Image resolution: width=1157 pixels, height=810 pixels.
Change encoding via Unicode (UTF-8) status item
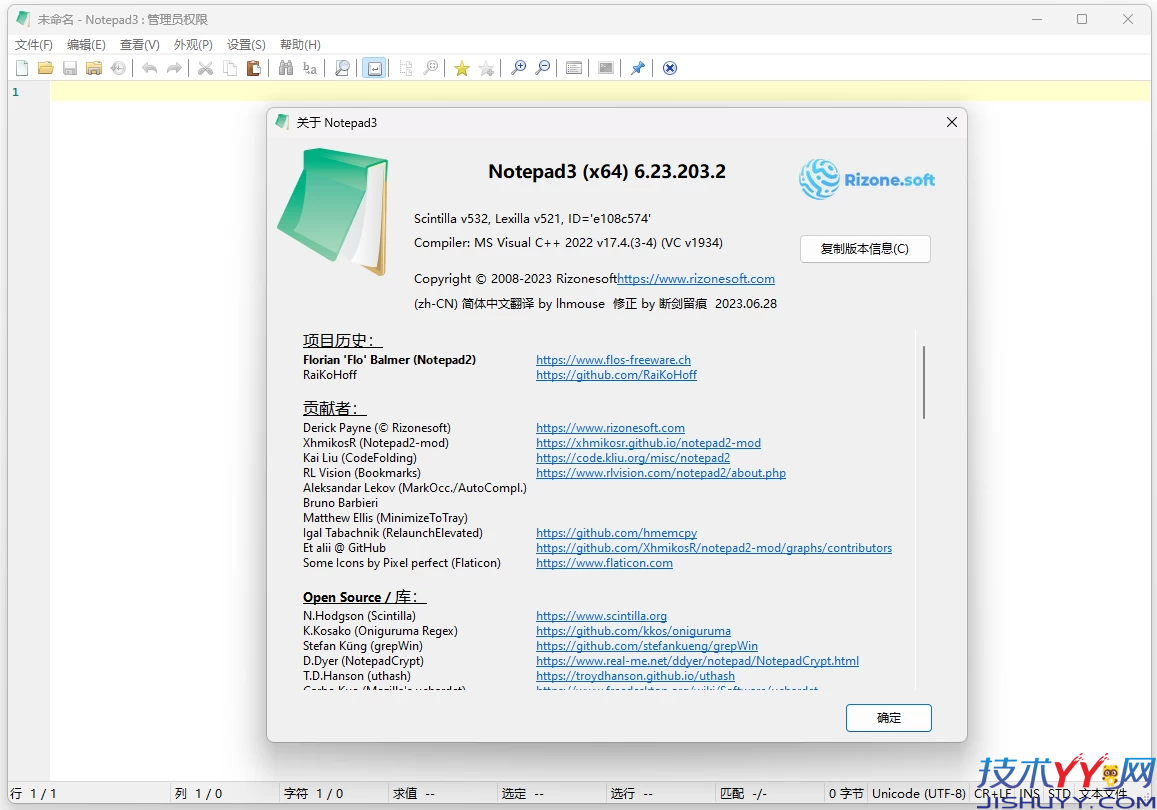(x=918, y=793)
